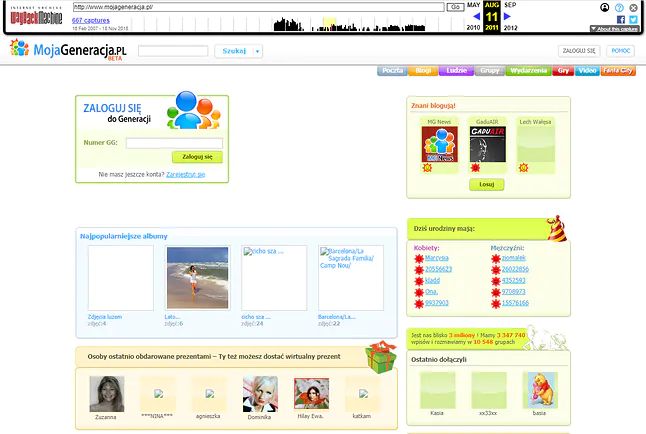Image resolution: width=646 pixels, height=434 pixels.
Task: Select year 2012 in timeline
Action: point(510,28)
